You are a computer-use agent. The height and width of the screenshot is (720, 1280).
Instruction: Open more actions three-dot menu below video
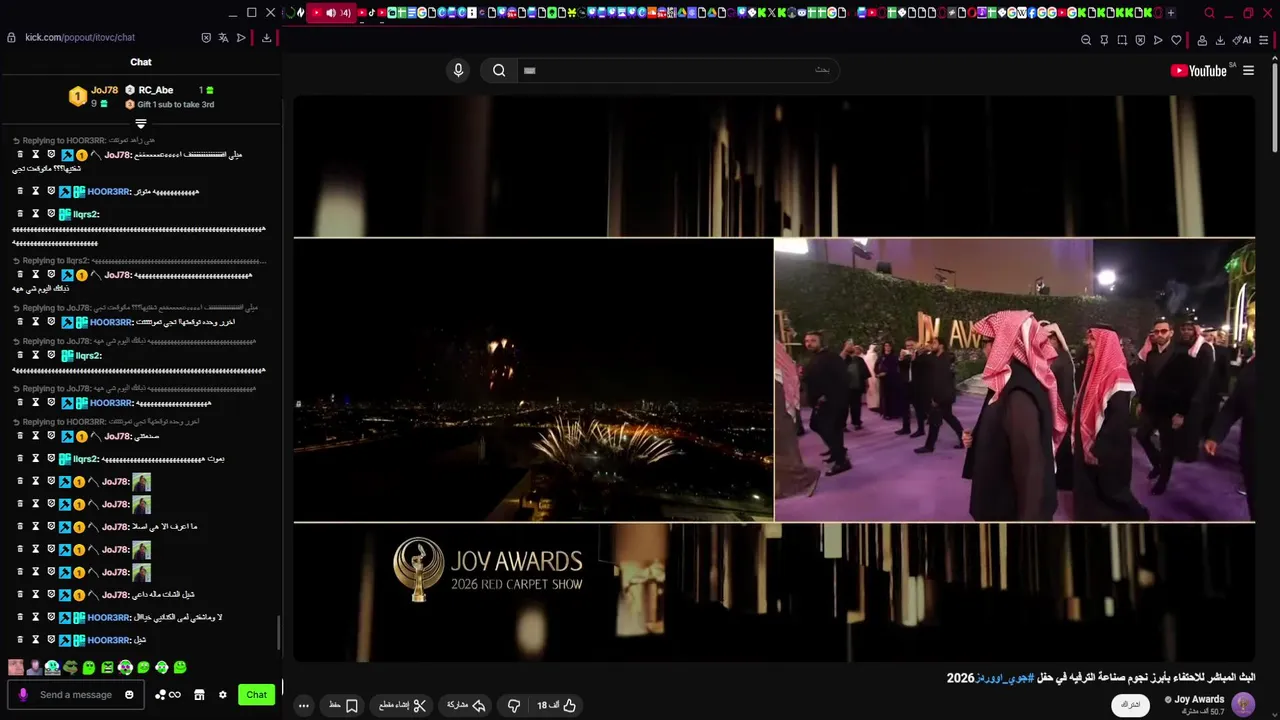[304, 705]
